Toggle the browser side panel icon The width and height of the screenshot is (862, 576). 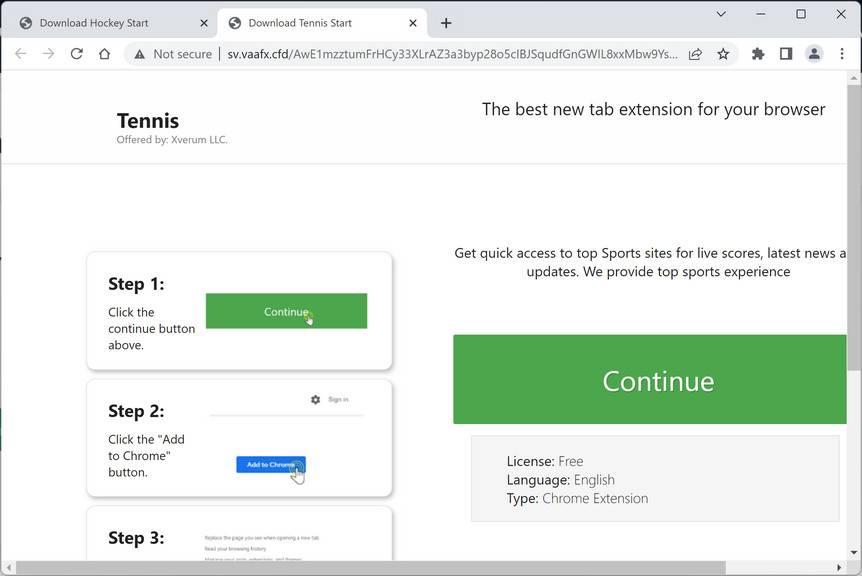tap(786, 54)
